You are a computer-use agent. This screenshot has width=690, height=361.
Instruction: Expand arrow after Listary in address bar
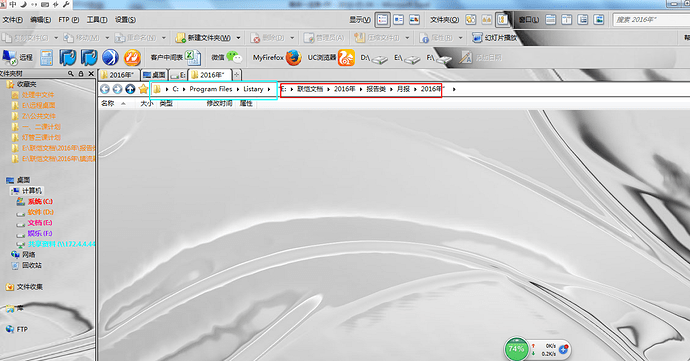268,89
